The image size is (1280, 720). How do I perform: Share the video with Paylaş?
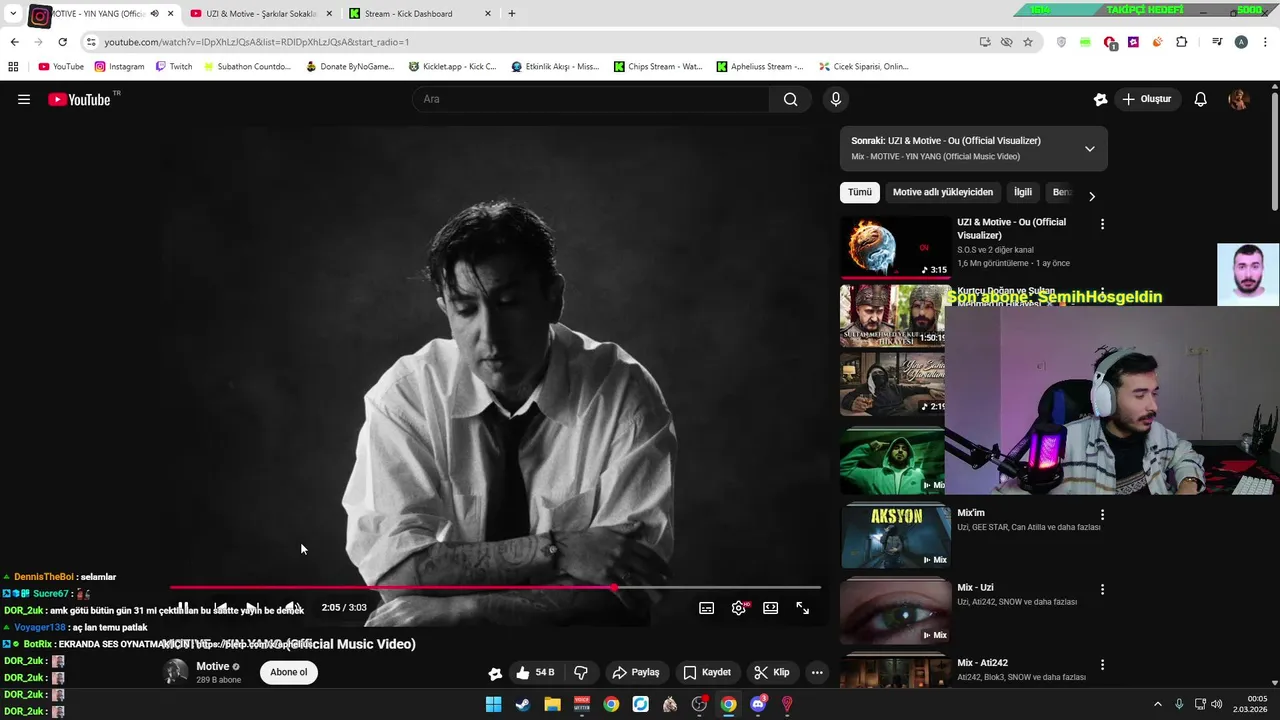(x=636, y=673)
